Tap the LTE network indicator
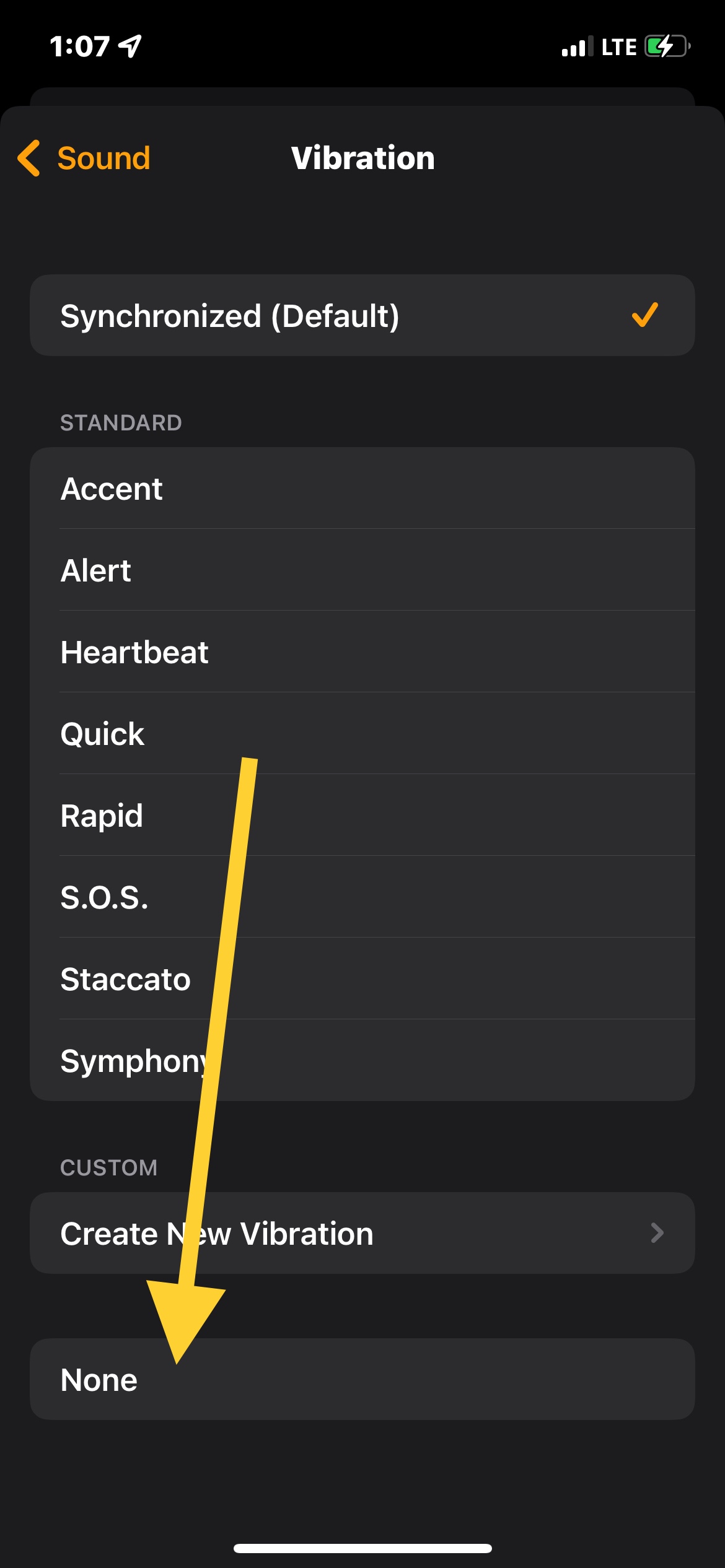 [x=618, y=47]
